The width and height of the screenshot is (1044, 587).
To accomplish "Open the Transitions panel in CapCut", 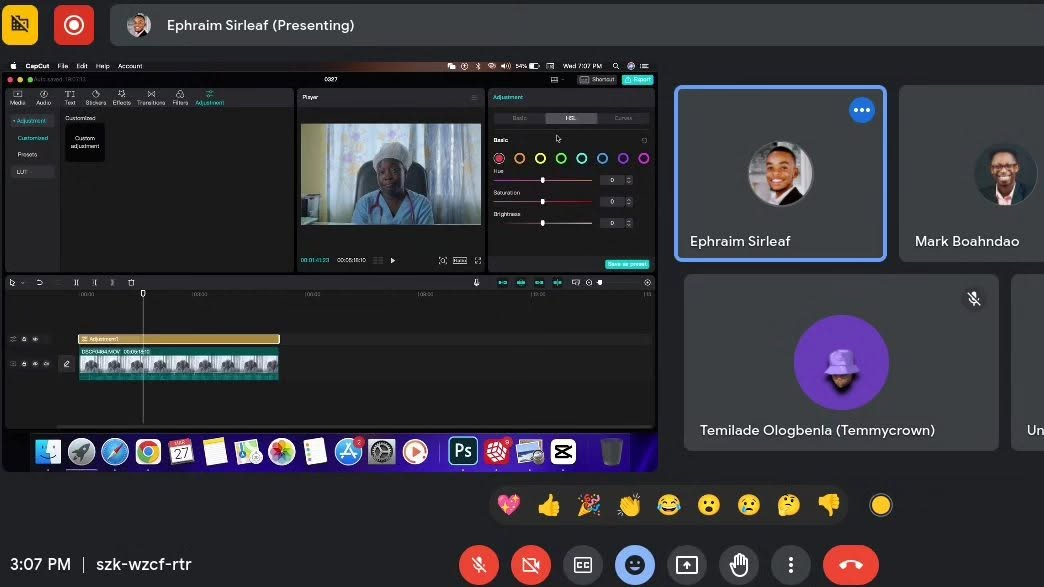I will (151, 98).
